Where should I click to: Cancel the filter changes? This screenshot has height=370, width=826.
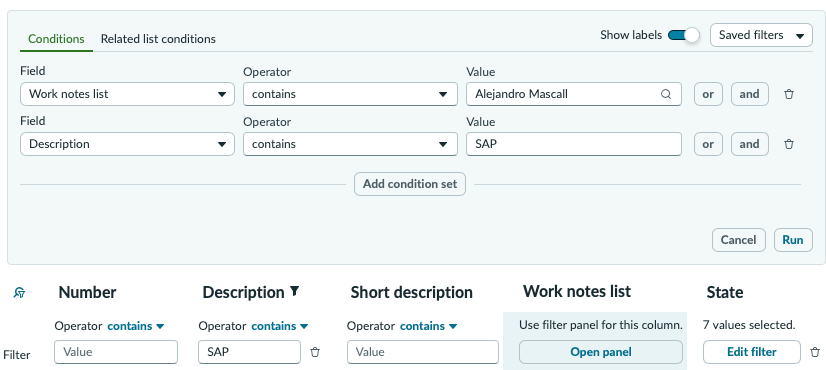(x=738, y=240)
